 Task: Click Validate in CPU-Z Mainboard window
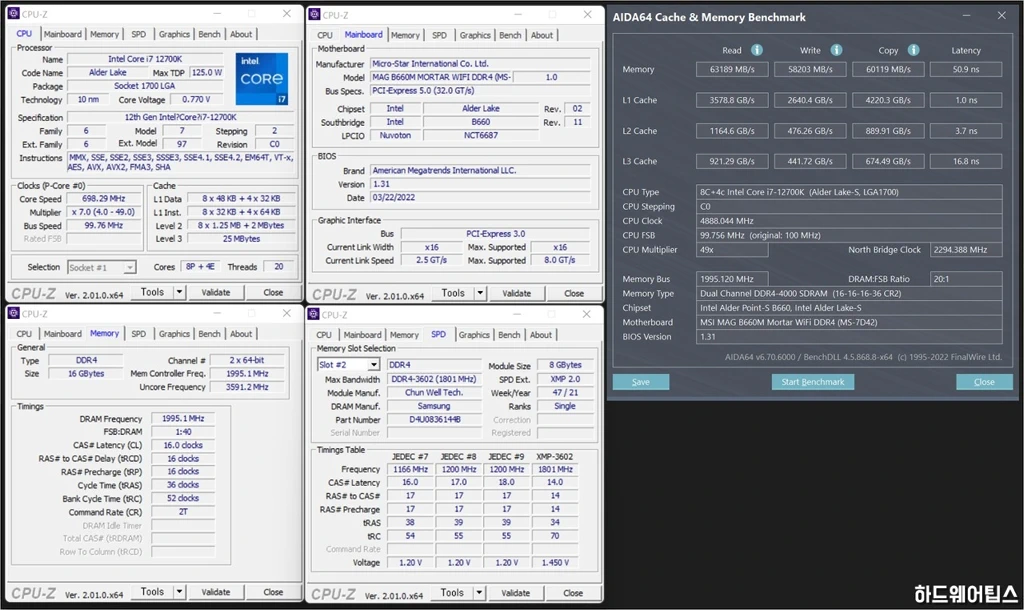click(x=517, y=293)
